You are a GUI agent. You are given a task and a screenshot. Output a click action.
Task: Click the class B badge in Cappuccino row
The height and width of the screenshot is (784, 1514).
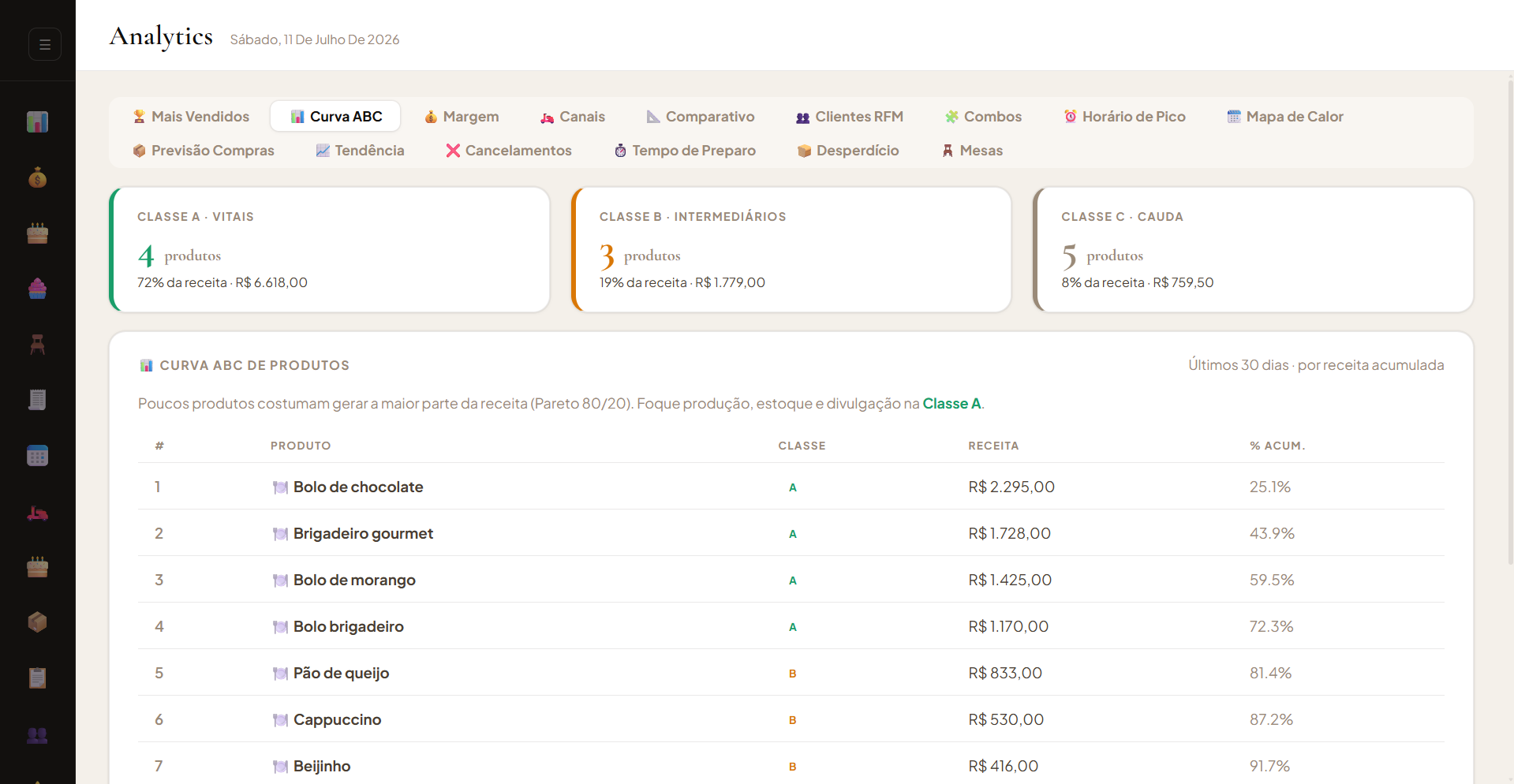click(792, 720)
